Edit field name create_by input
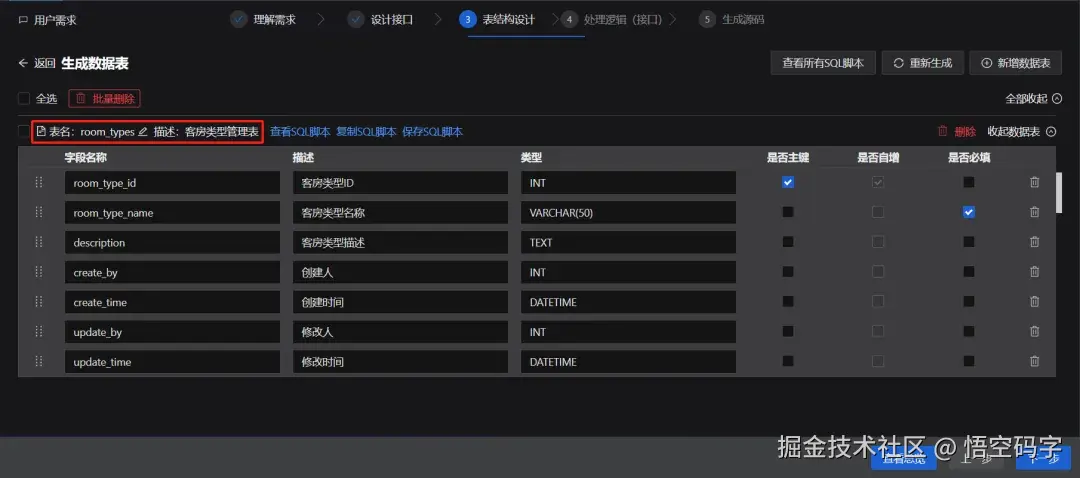Image resolution: width=1080 pixels, height=478 pixels. pos(172,272)
